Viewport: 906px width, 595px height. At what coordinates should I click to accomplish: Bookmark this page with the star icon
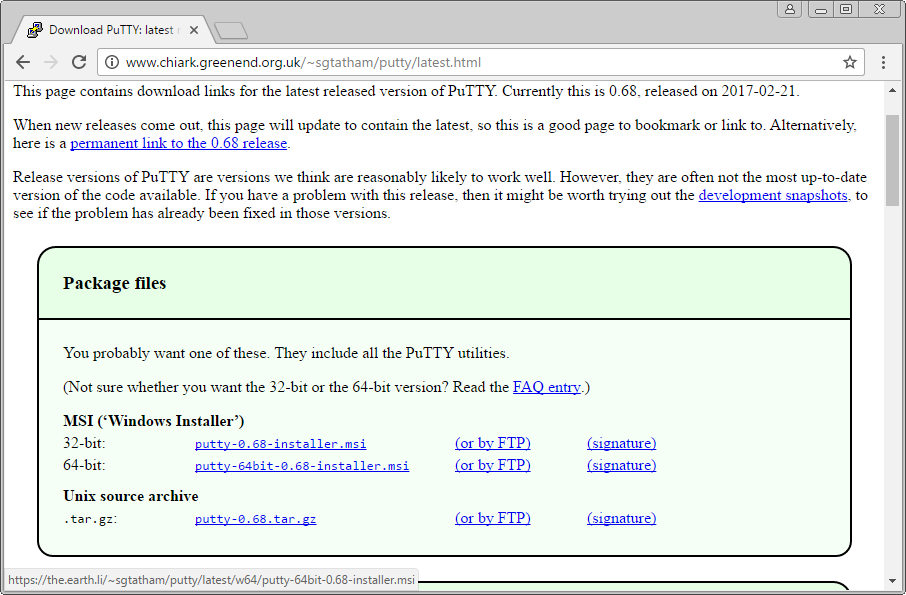pos(850,62)
